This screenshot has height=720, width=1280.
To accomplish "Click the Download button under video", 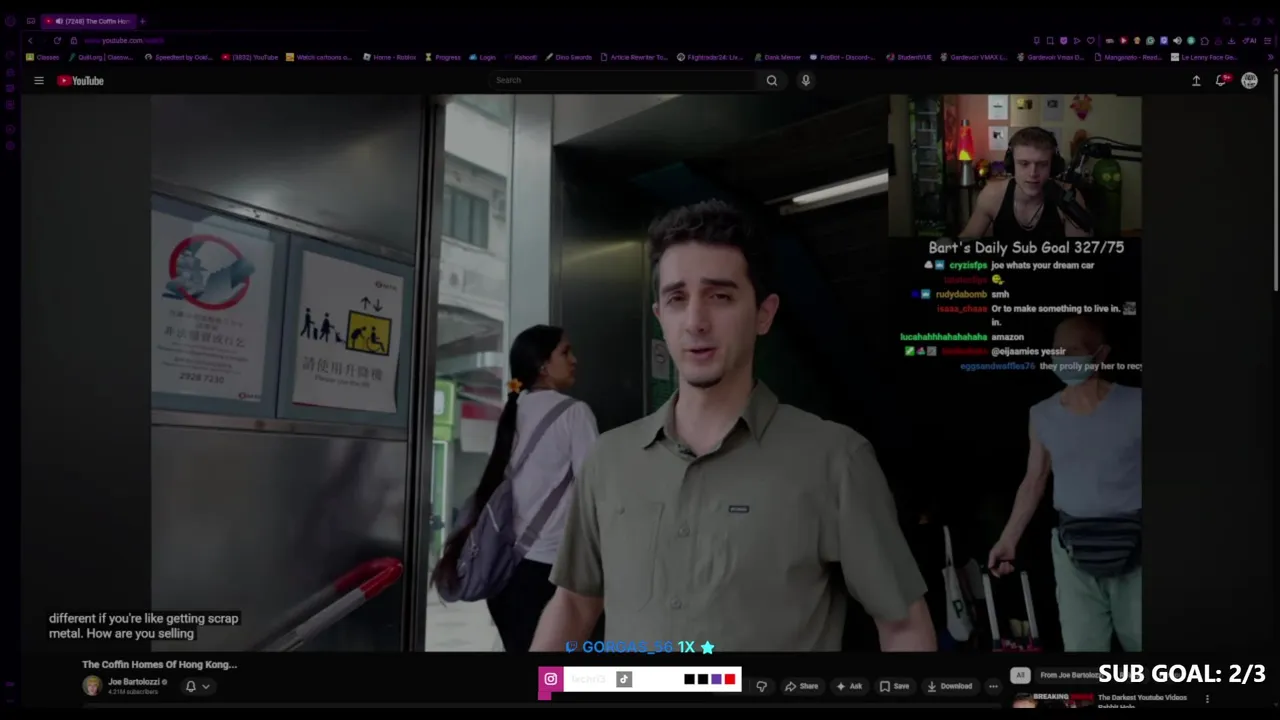I will (x=950, y=686).
